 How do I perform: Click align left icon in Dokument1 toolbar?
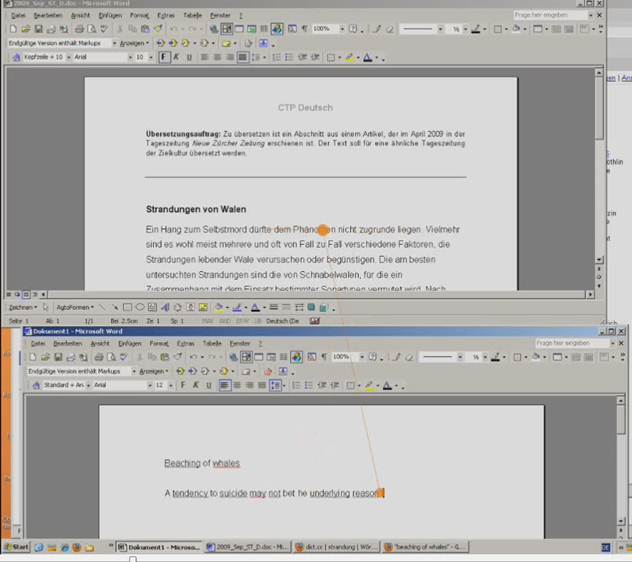coord(225,385)
